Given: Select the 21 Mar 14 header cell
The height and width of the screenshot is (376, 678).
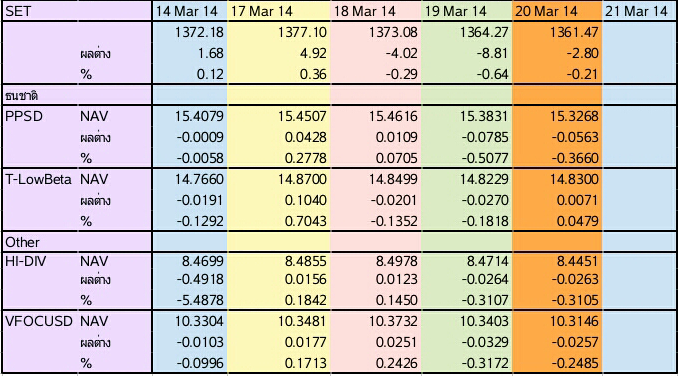Looking at the screenshot, I should [636, 11].
